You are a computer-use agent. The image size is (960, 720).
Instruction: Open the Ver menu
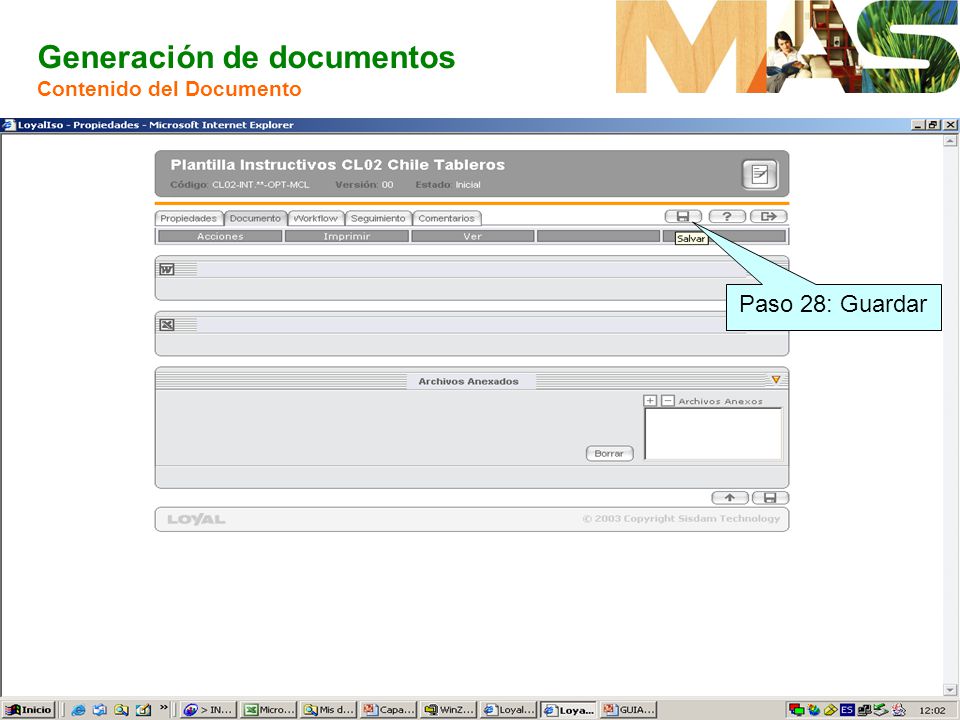[x=473, y=236]
